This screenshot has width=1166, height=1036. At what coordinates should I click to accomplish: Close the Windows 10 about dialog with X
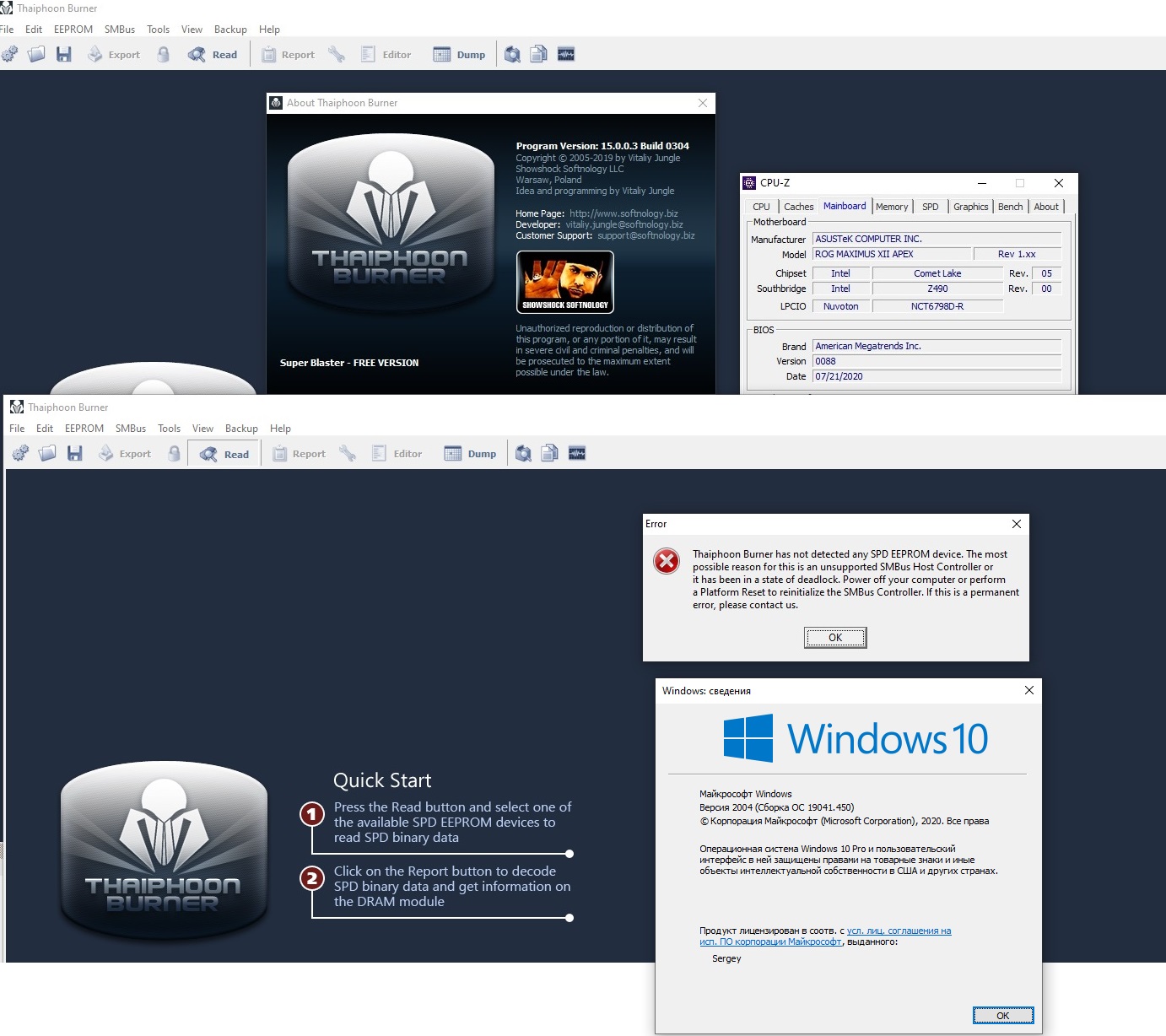(x=1029, y=690)
